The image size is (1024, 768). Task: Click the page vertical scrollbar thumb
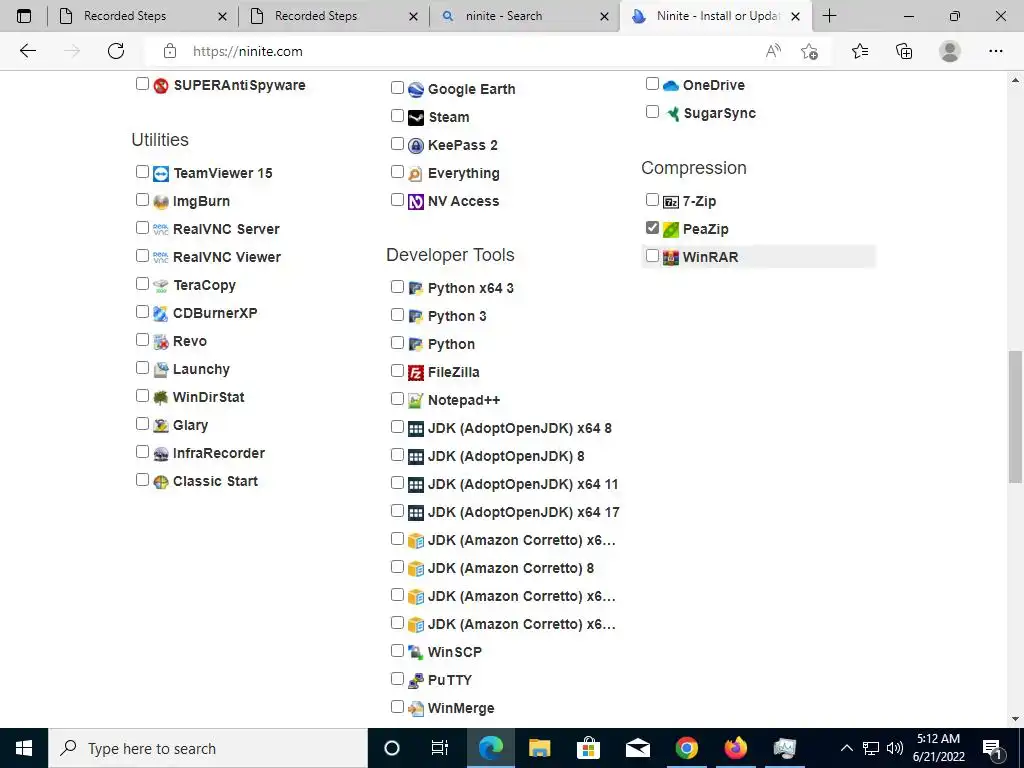point(1015,417)
